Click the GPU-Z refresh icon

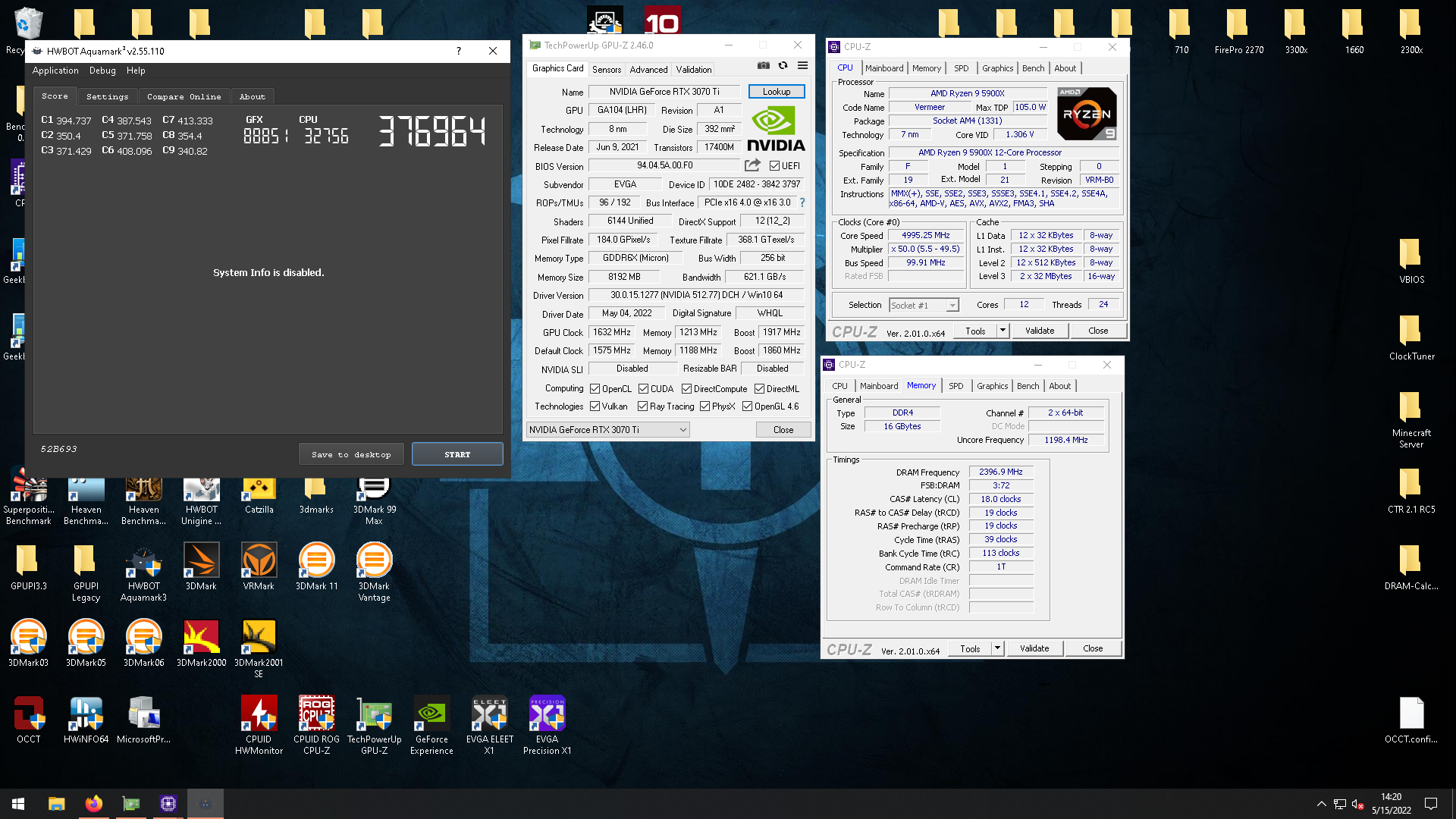click(783, 66)
